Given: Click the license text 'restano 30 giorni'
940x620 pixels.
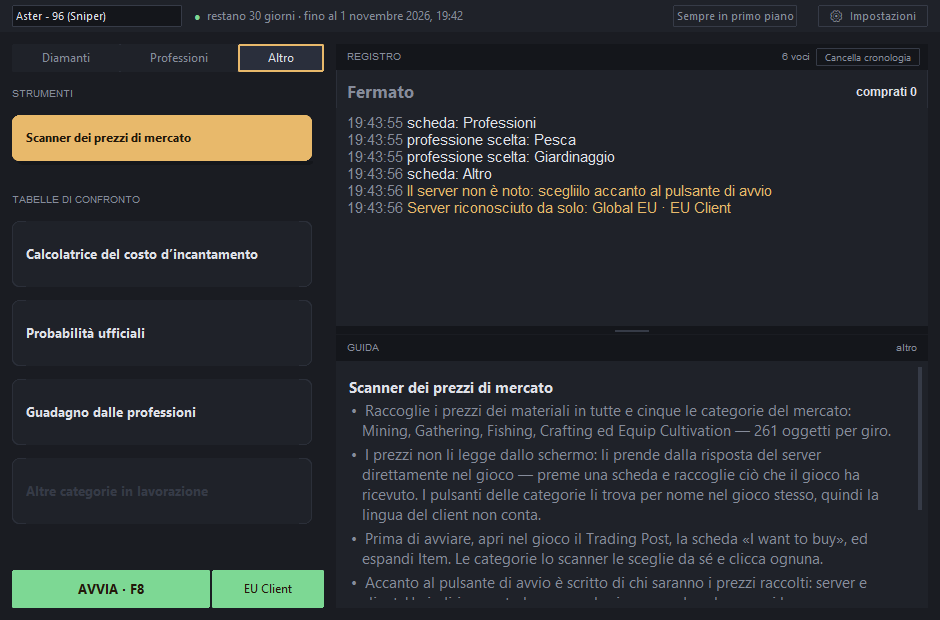Looking at the screenshot, I should pos(251,16).
